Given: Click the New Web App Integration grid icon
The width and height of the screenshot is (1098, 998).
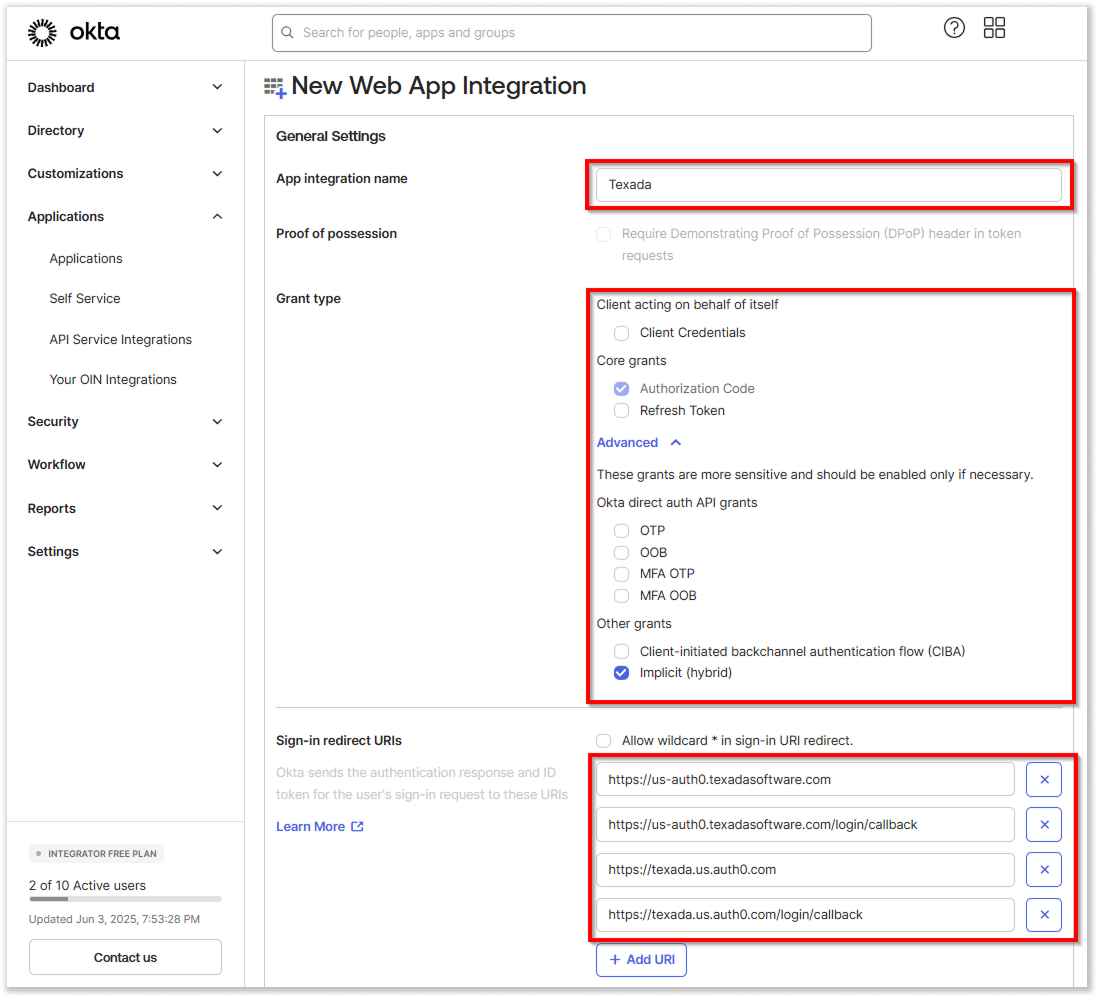Looking at the screenshot, I should point(274,88).
